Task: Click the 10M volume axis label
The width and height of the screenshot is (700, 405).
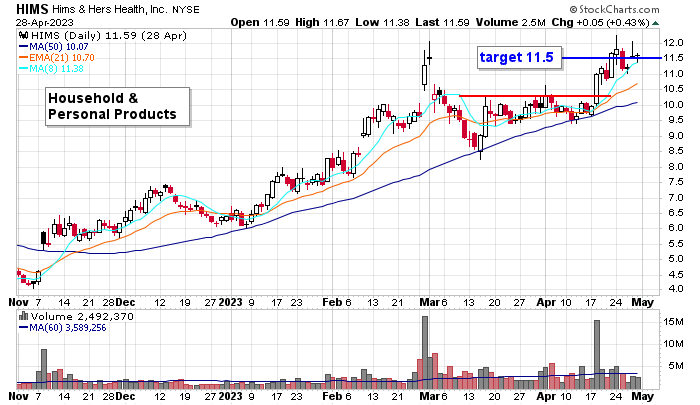Action: point(673,344)
